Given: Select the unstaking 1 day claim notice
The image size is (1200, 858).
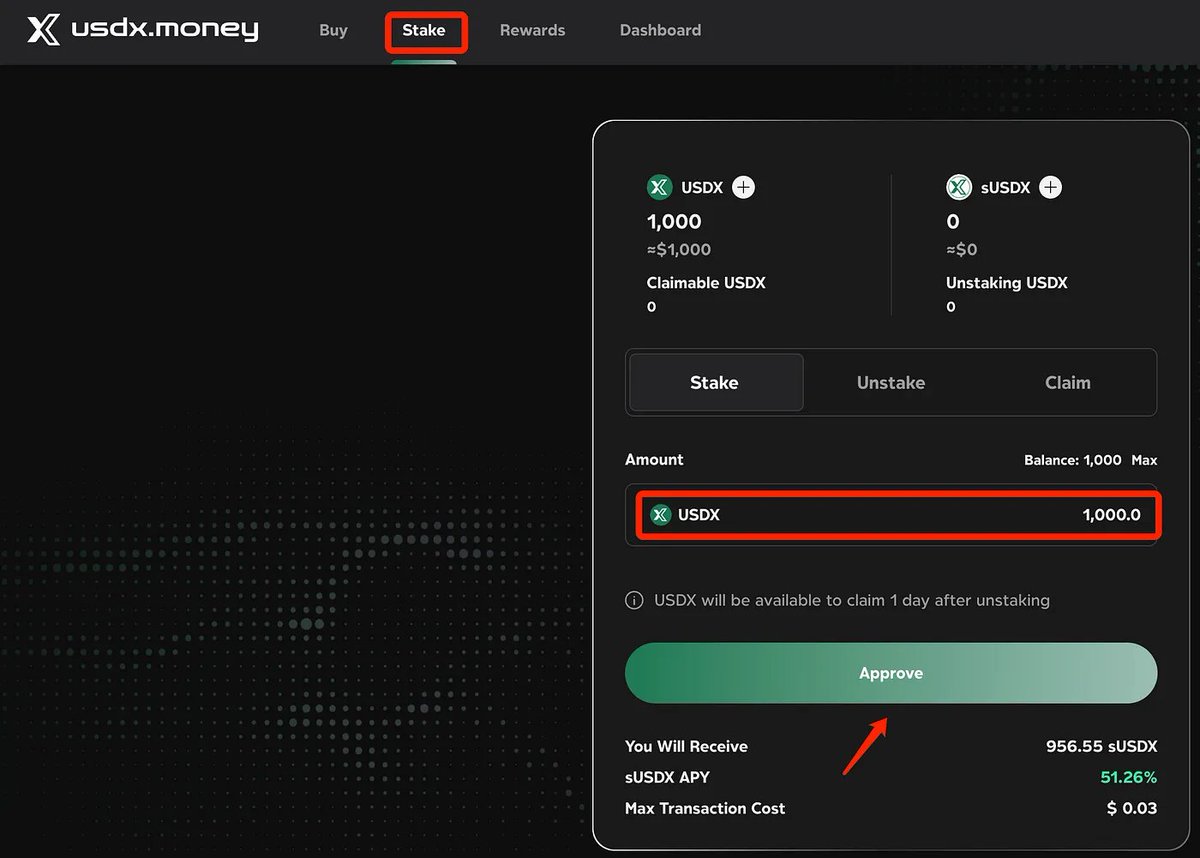Looking at the screenshot, I should click(x=852, y=601).
